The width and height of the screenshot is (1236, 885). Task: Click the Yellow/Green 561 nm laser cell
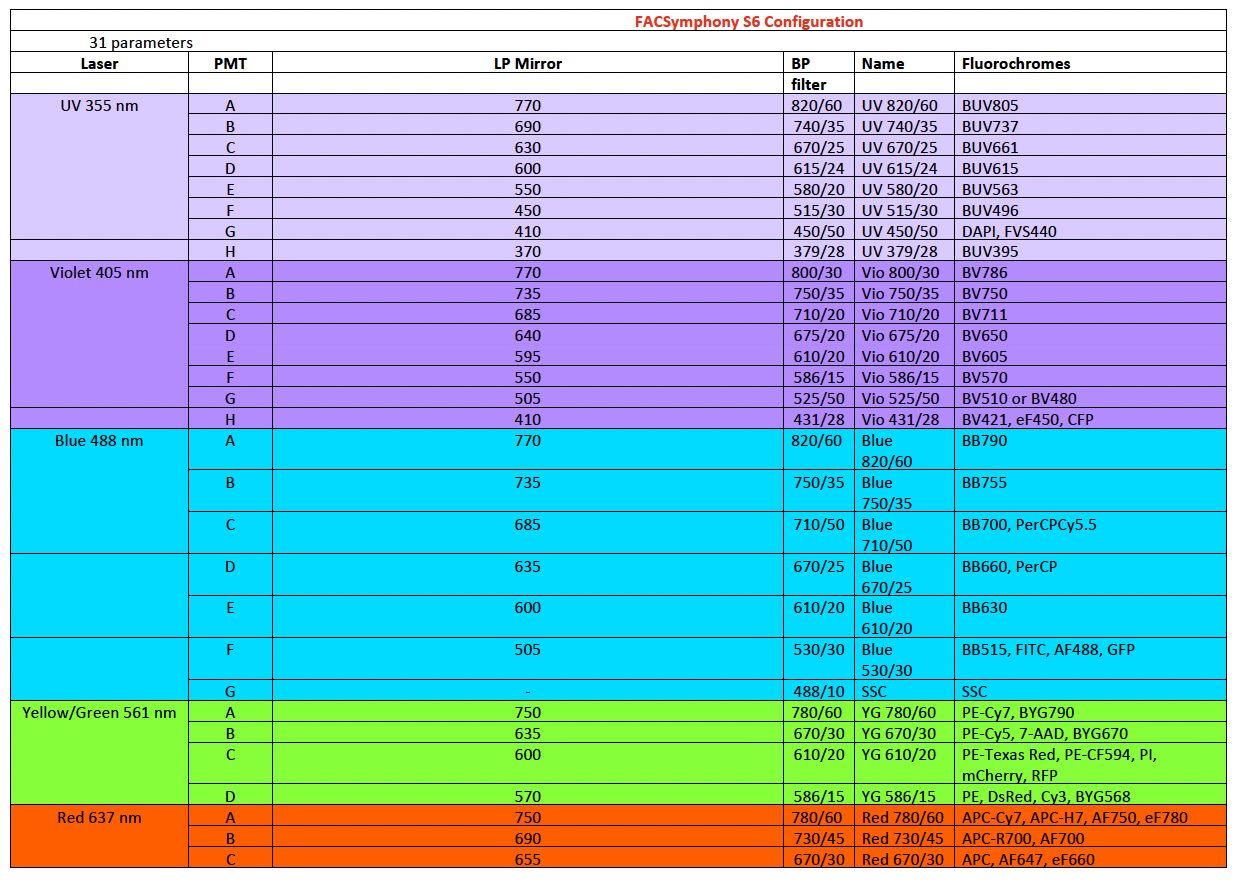click(99, 713)
